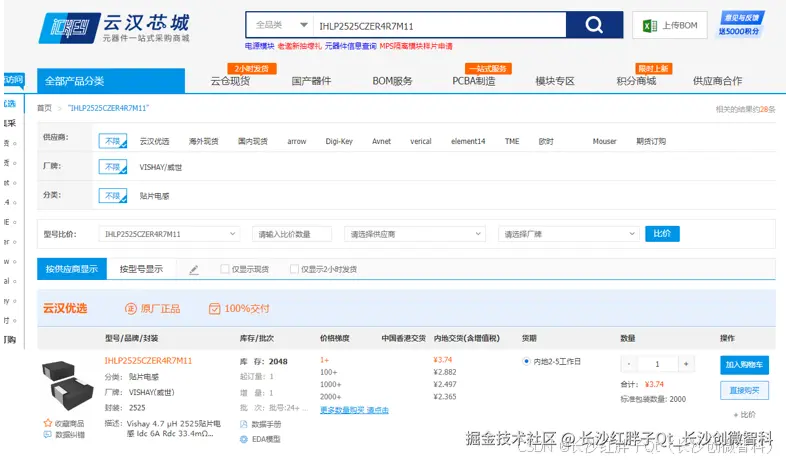The height and width of the screenshot is (460, 786).
Task: Open the EDA模型 icon link
Action: (244, 439)
